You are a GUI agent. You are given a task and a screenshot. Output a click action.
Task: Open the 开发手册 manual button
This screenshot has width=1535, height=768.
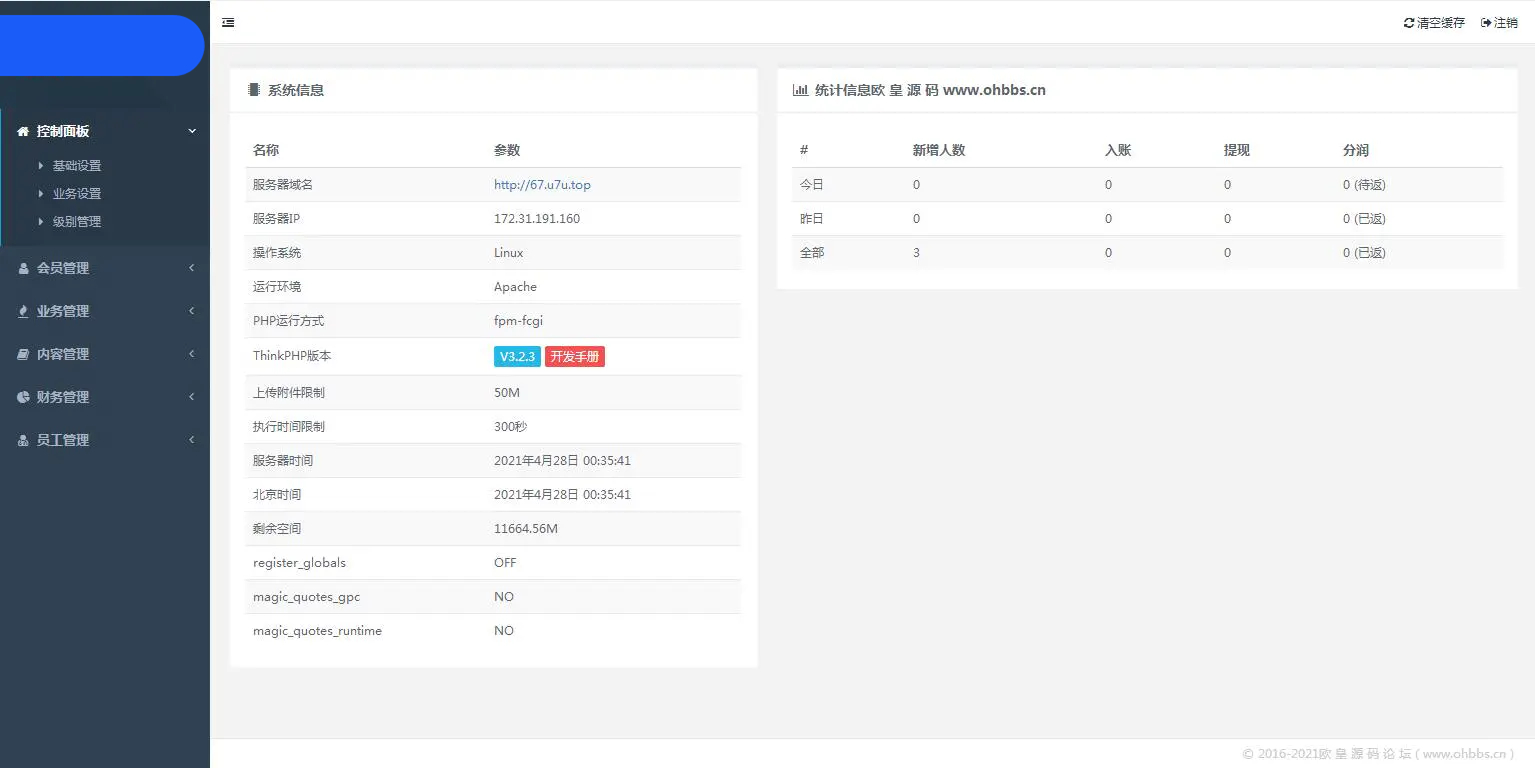(574, 355)
